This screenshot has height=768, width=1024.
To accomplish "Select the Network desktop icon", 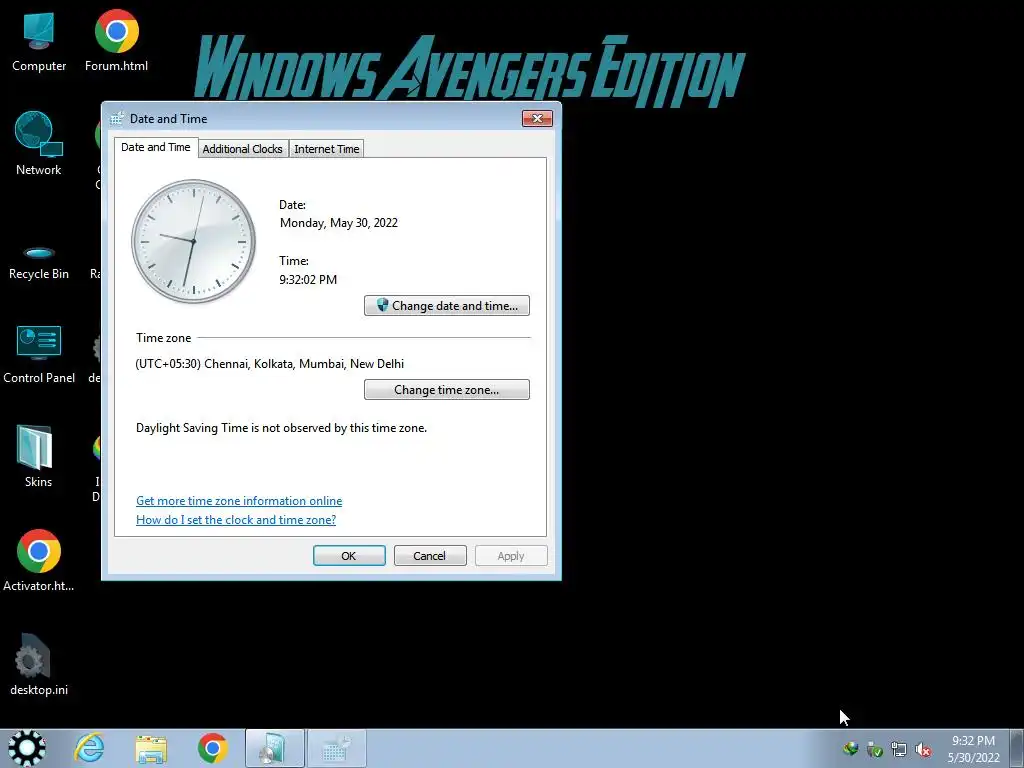I will click(39, 144).
